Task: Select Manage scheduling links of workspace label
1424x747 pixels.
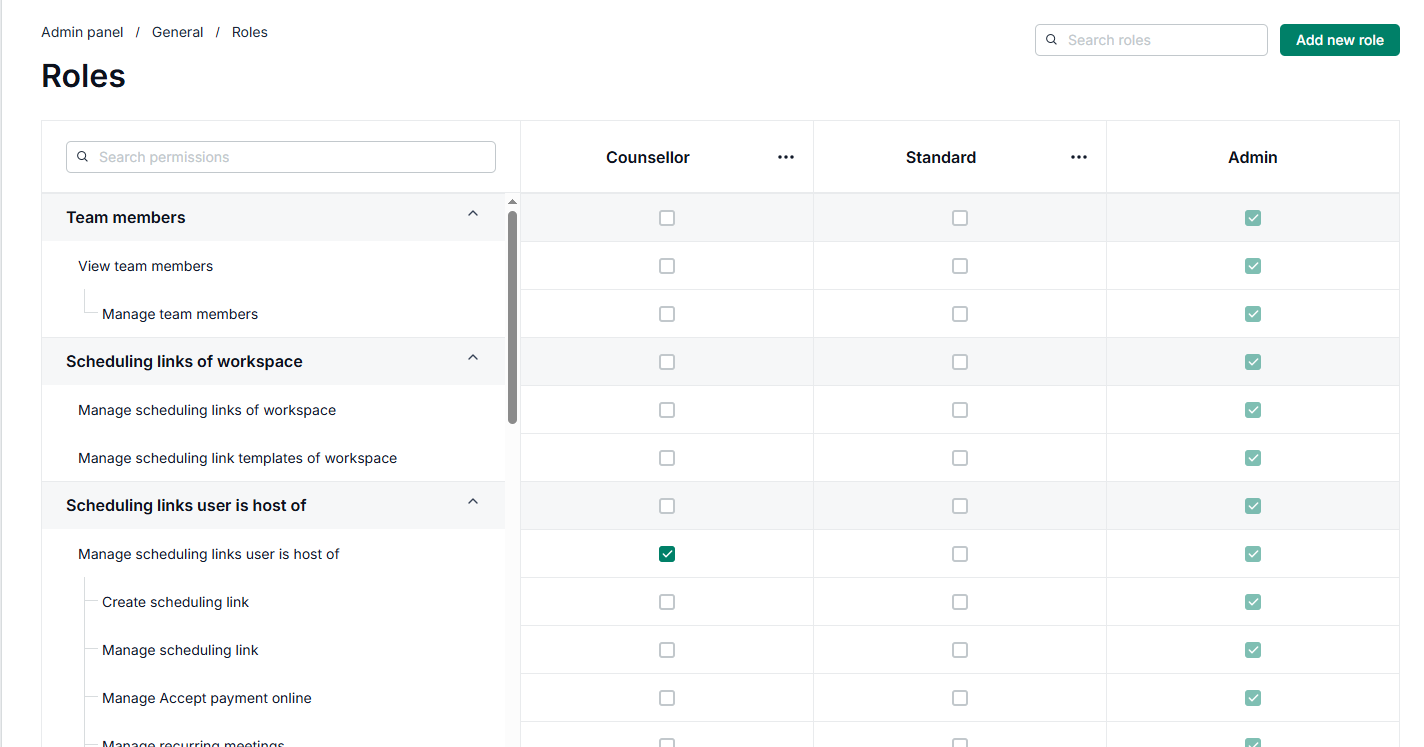Action: click(x=207, y=410)
